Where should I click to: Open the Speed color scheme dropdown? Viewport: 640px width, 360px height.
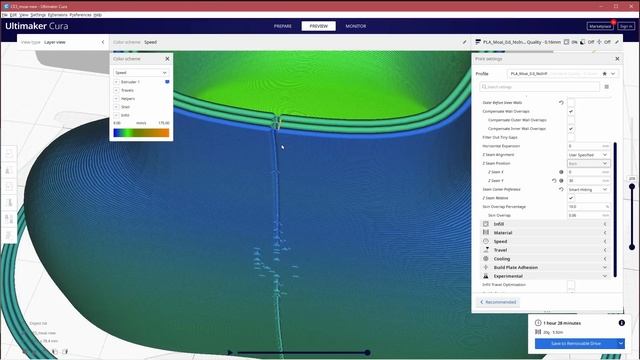tap(141, 73)
